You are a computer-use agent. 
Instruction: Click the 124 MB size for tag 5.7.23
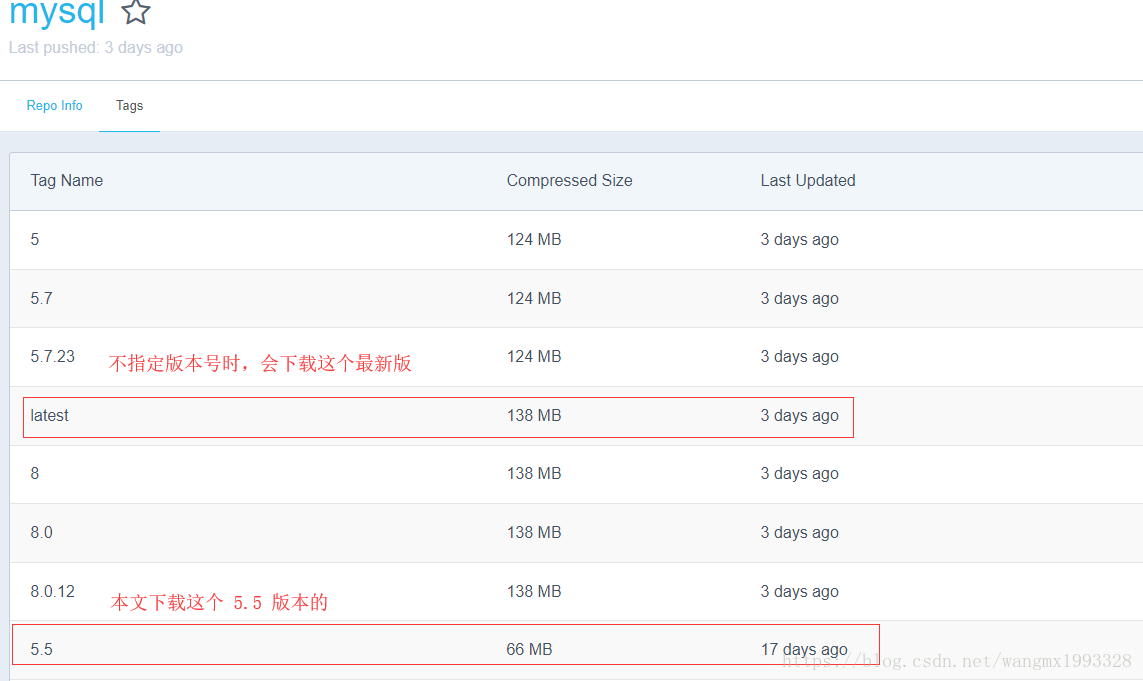(534, 357)
